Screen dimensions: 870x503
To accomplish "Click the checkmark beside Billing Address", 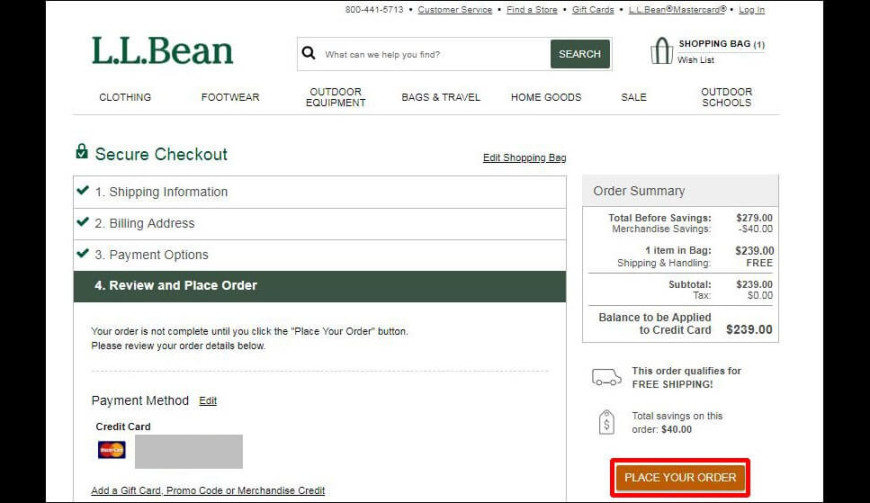I will coord(83,222).
